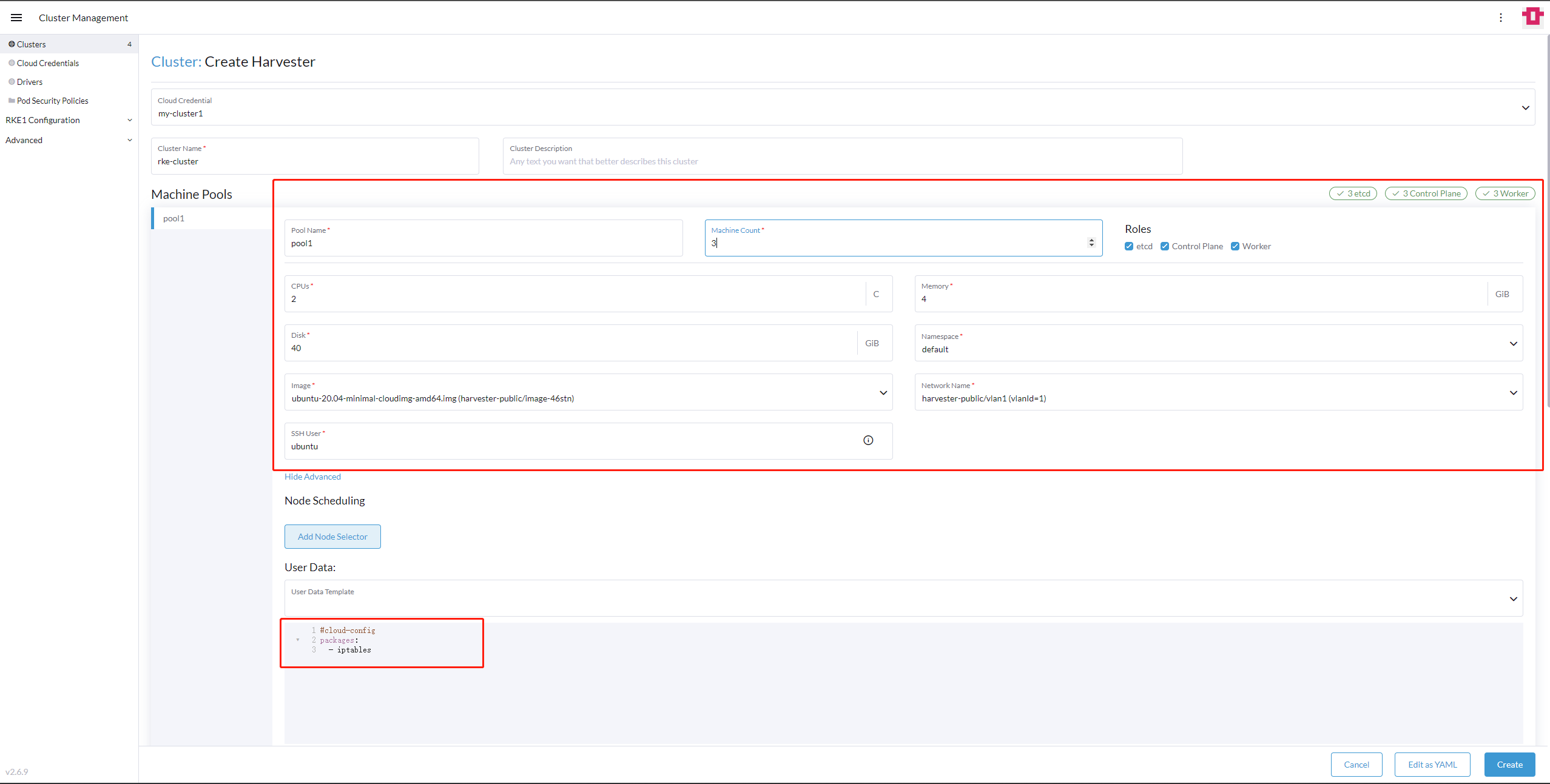
Task: Click the iptables line in the YAML editor
Action: tap(350, 650)
